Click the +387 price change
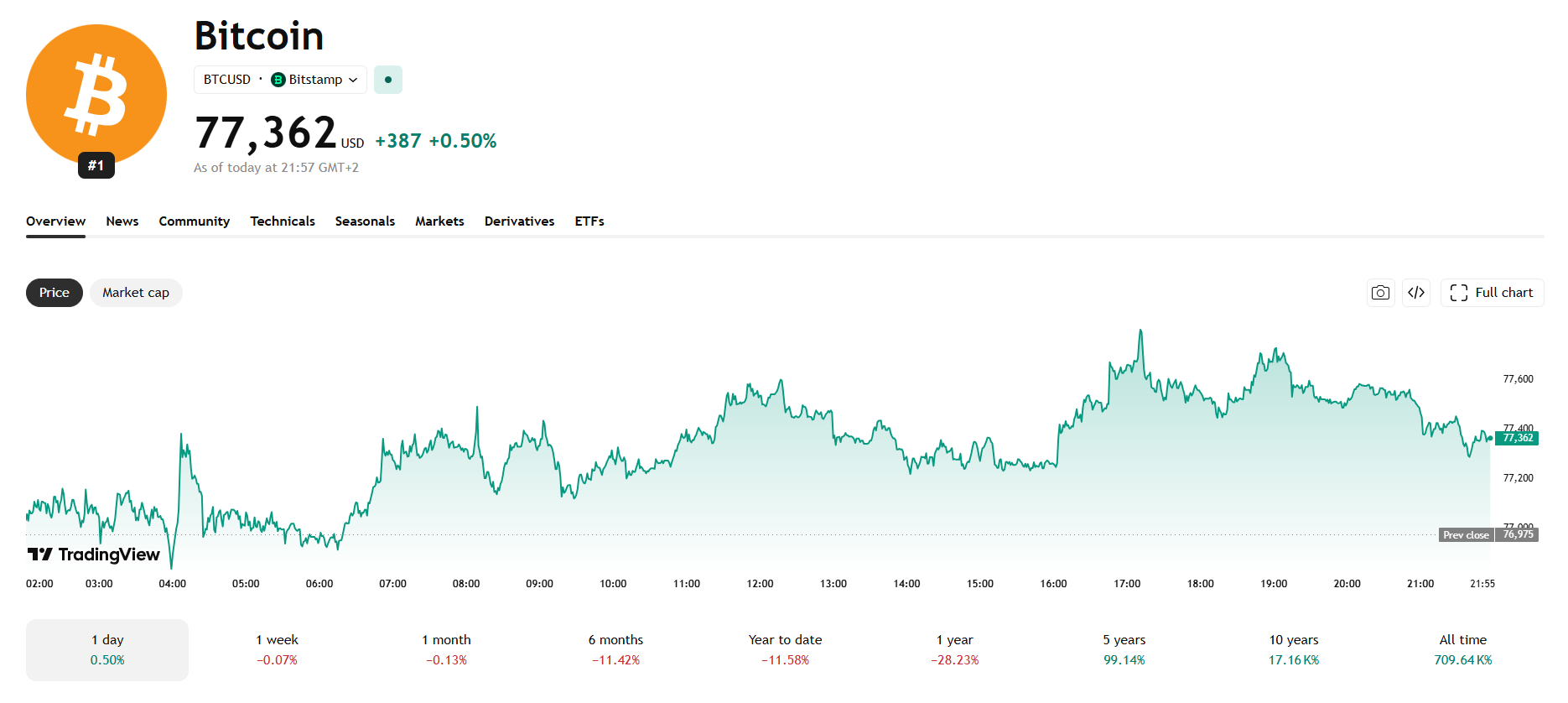Screen dimensions: 1568x703 pyautogui.click(x=398, y=141)
